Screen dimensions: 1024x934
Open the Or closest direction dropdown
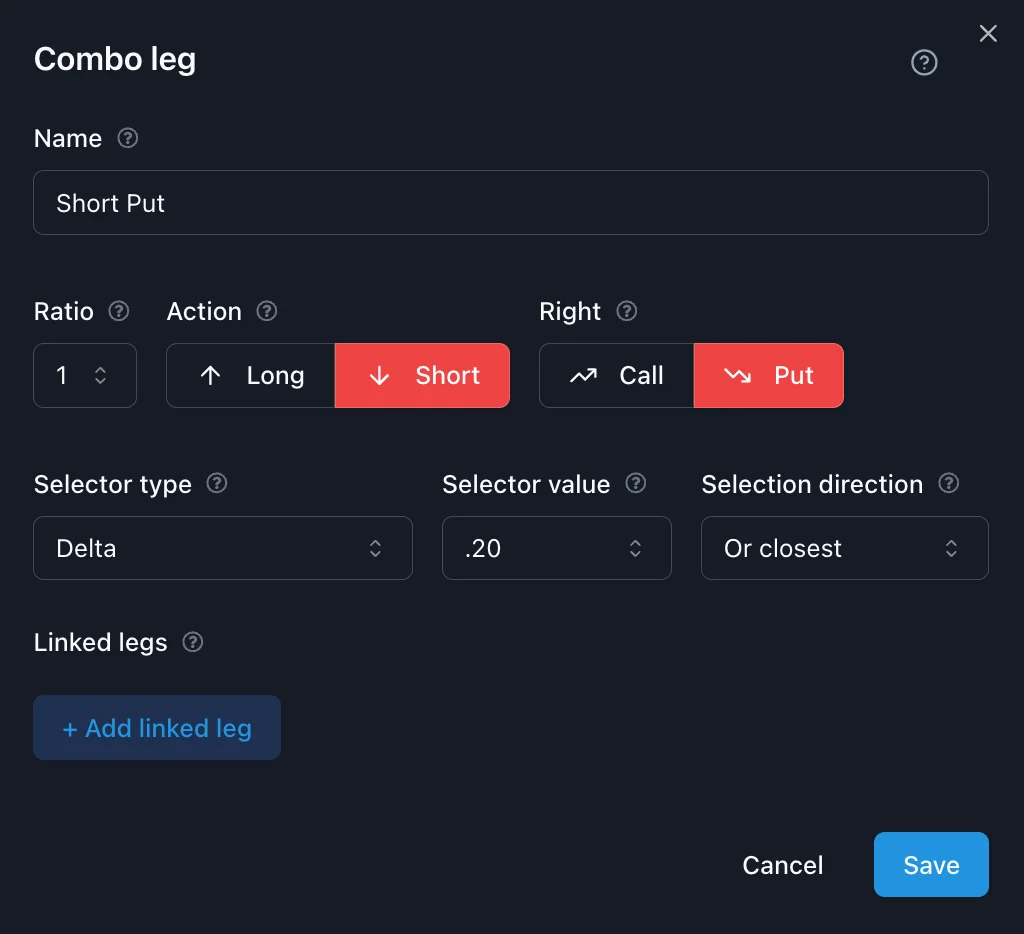(x=844, y=548)
